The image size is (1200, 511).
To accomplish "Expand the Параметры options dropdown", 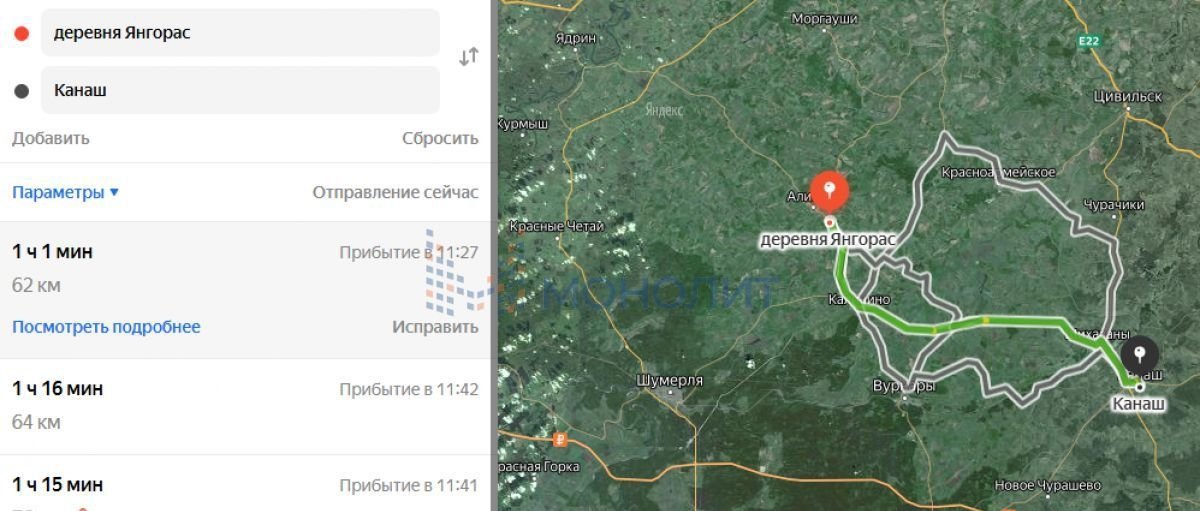I will (65, 192).
